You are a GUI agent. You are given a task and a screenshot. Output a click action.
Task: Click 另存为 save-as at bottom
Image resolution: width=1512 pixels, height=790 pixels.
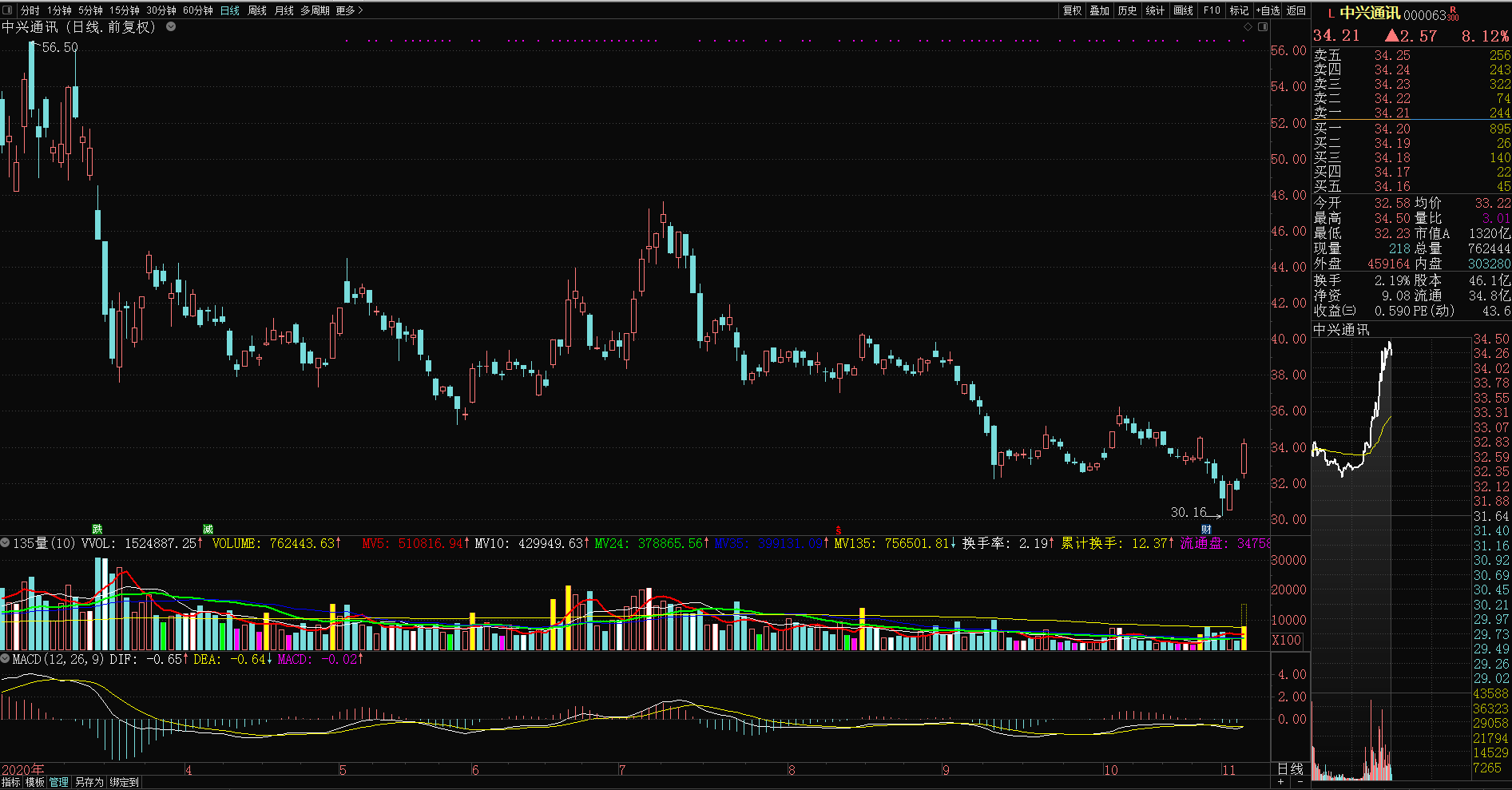pyautogui.click(x=89, y=782)
